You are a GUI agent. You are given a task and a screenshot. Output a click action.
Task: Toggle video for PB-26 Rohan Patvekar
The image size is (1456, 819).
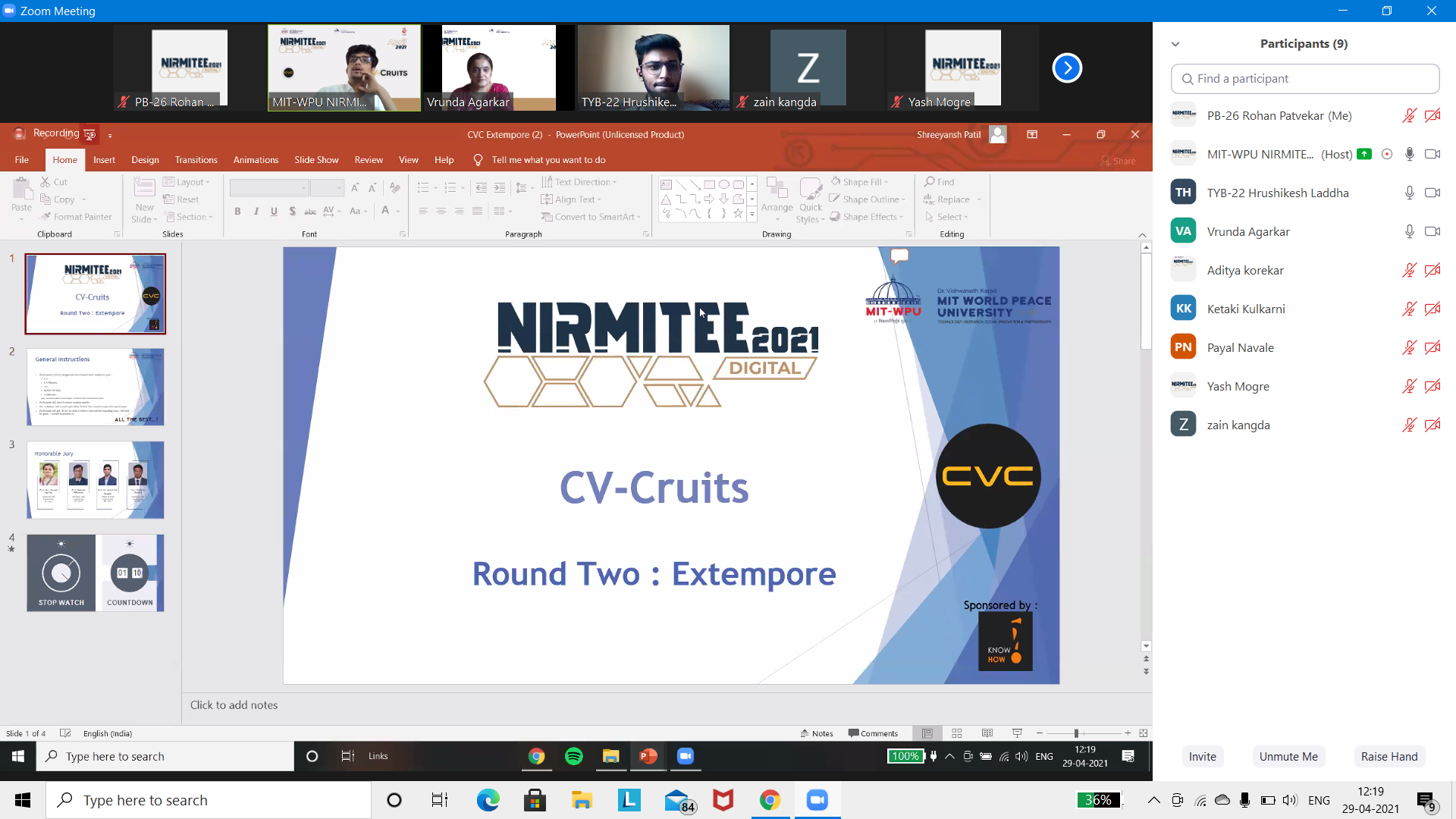point(1432,116)
